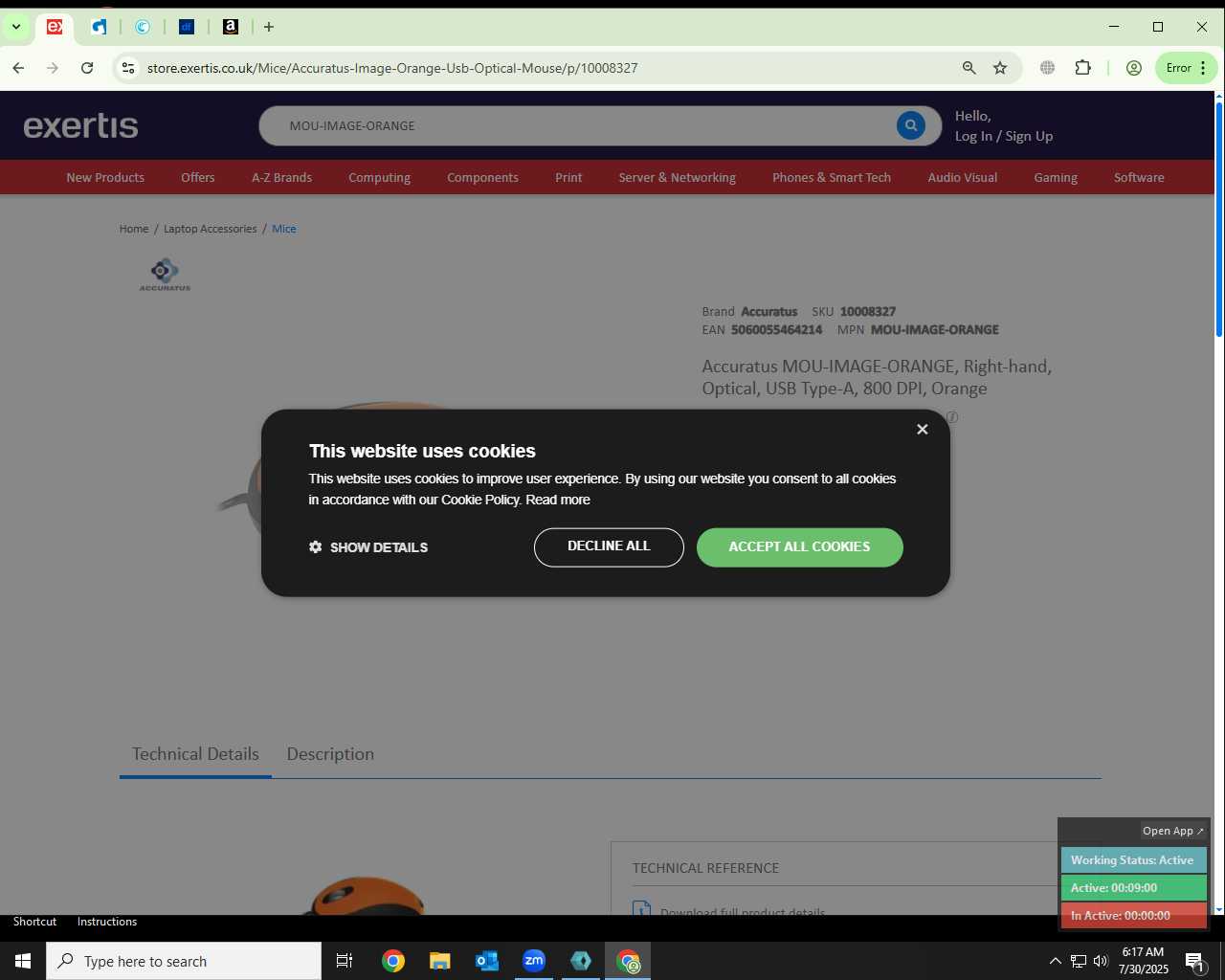Reload the current page
The width and height of the screenshot is (1225, 980).
coord(87,68)
